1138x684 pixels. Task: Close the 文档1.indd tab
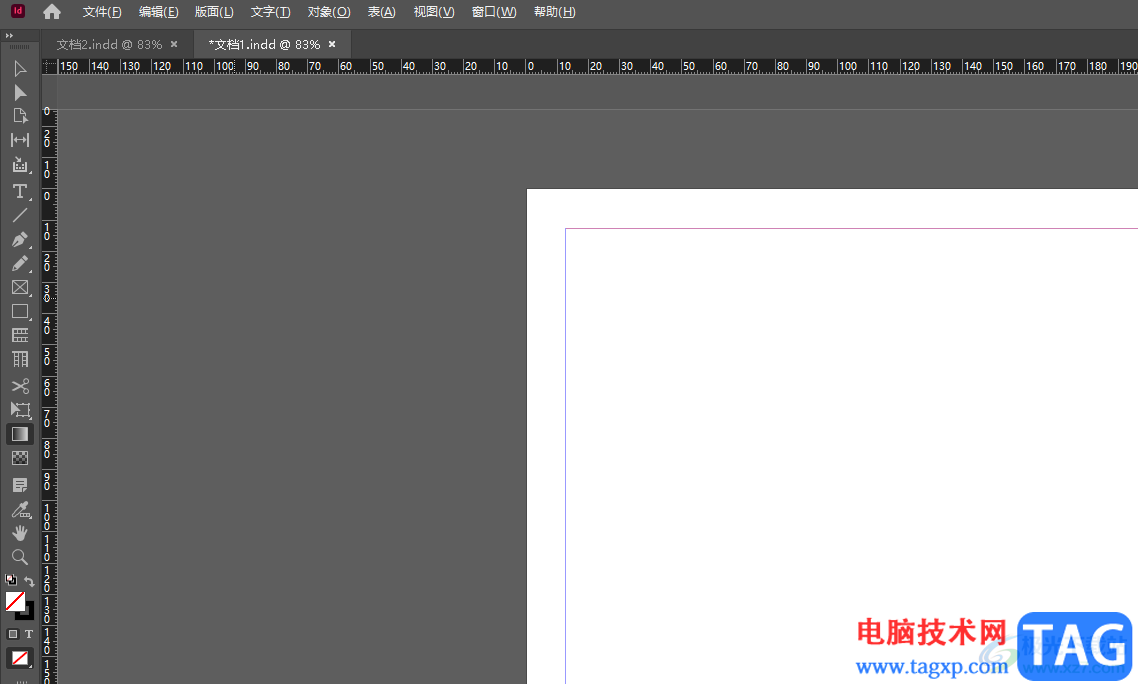pyautogui.click(x=332, y=44)
